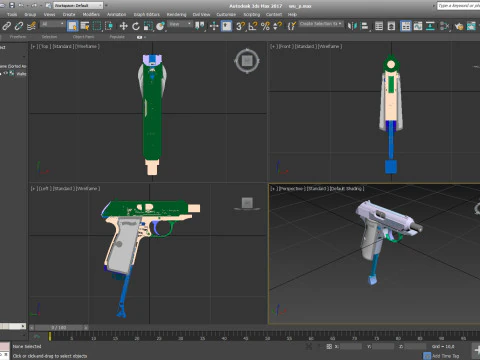This screenshot has width=480, height=360.
Task: Click the Bind to Space Warp icon
Action: tap(31, 26)
